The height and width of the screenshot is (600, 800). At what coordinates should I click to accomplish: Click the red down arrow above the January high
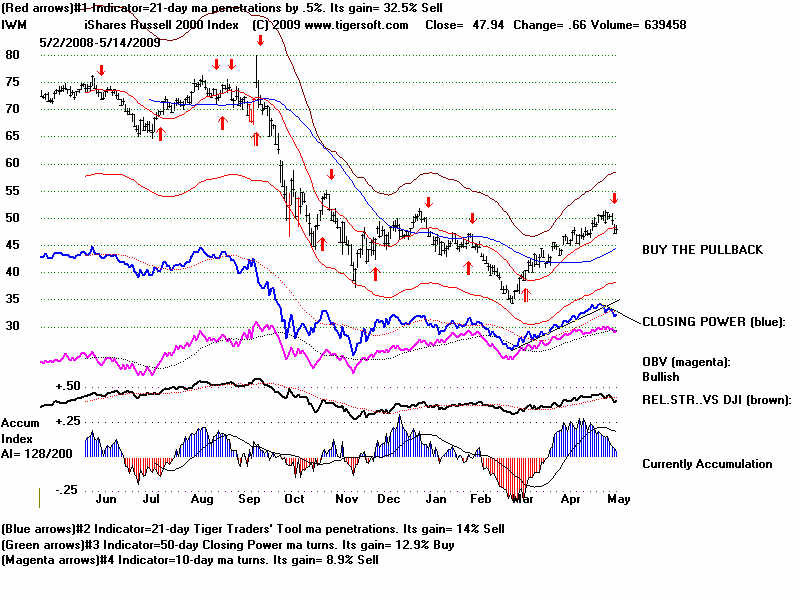pos(427,201)
